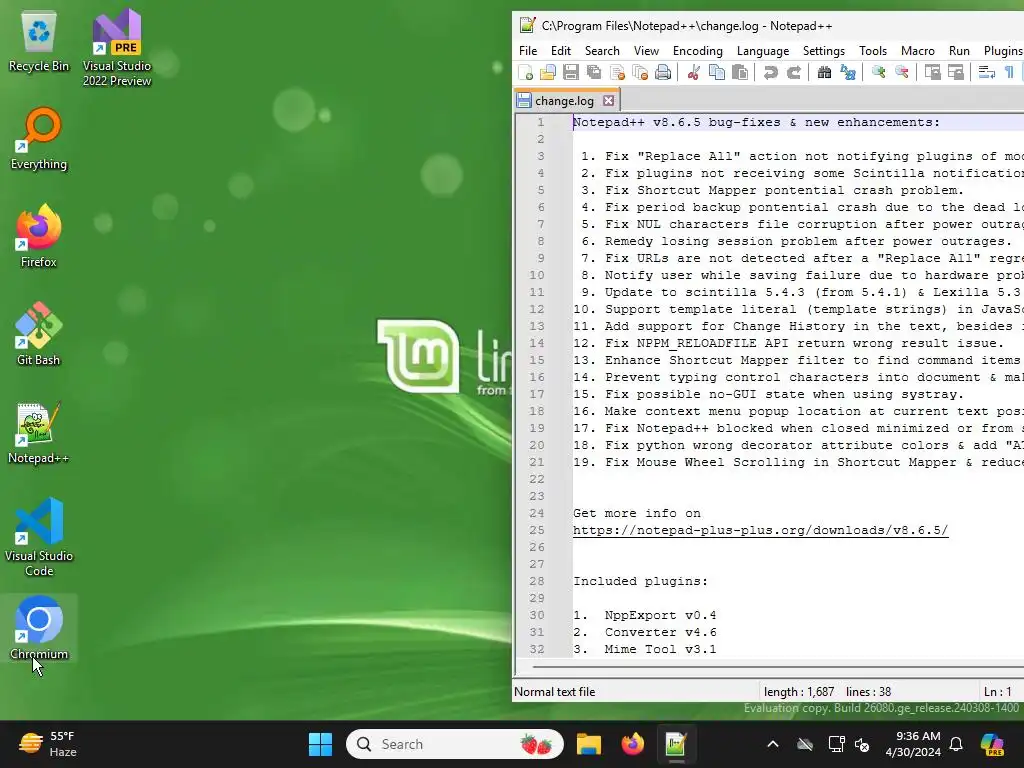This screenshot has height=768, width=1024.
Task: Click the Close document toolbar icon
Action: (617, 72)
